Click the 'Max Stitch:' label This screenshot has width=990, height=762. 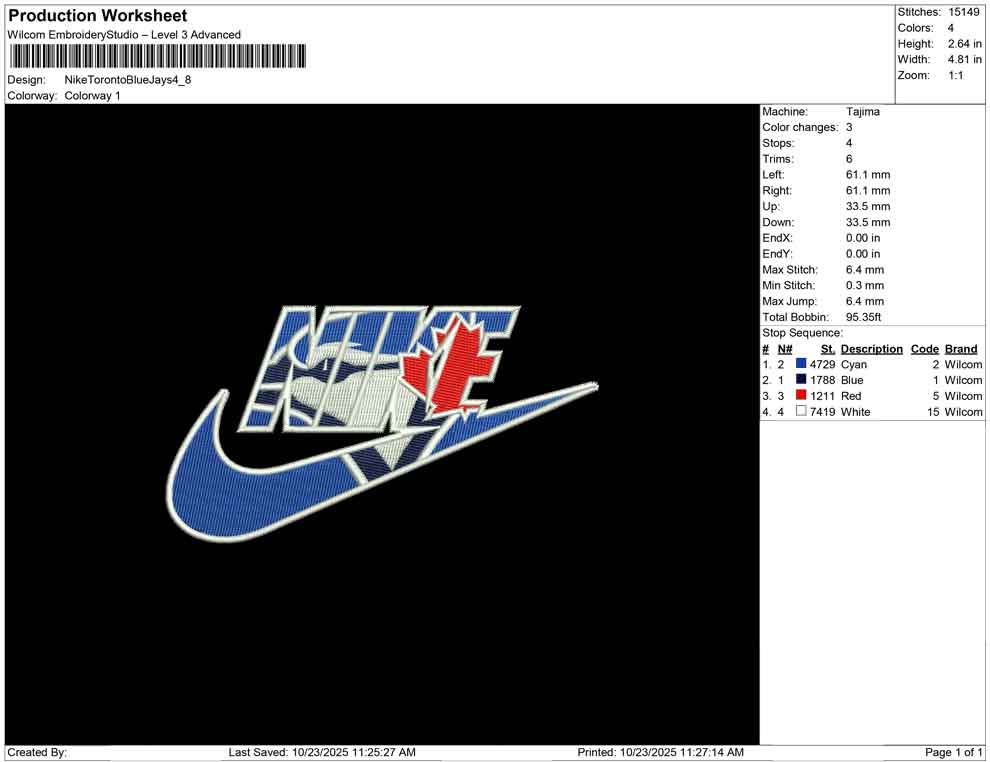click(790, 270)
